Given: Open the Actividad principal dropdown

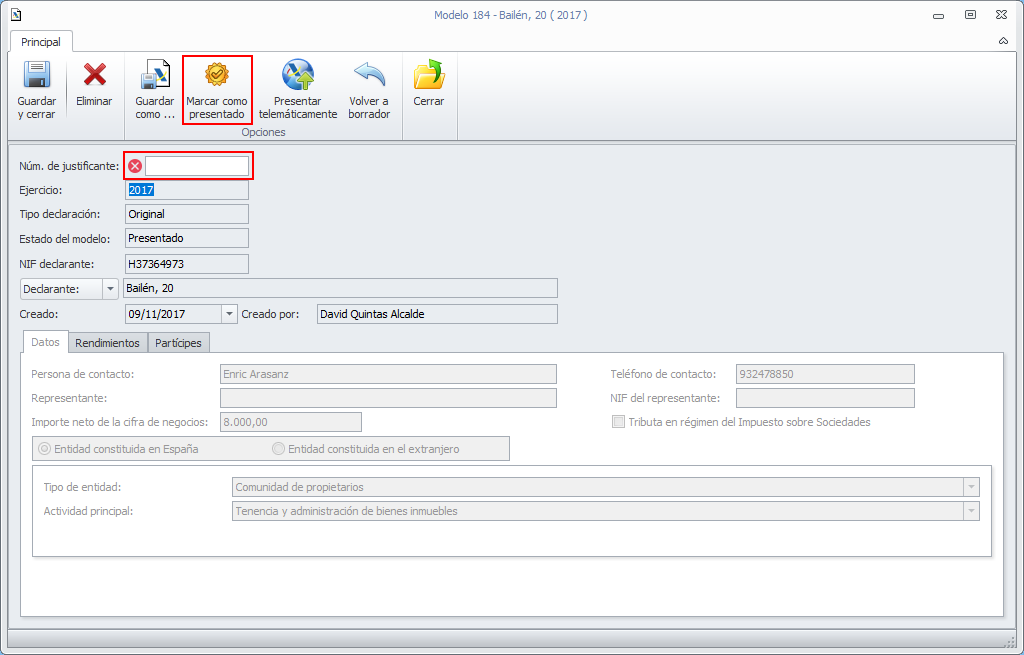Looking at the screenshot, I should (x=971, y=511).
